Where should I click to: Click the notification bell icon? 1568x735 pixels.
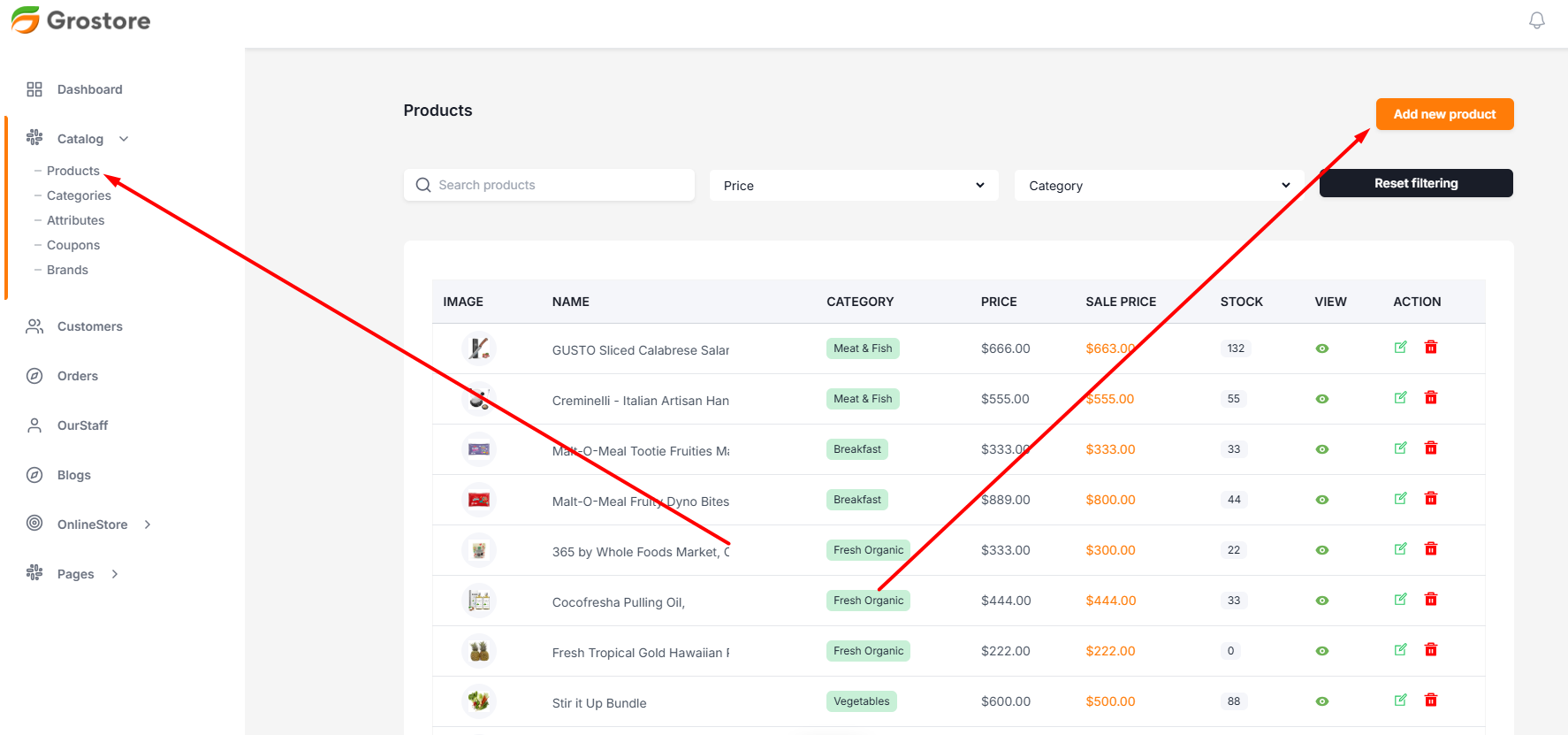click(1536, 20)
